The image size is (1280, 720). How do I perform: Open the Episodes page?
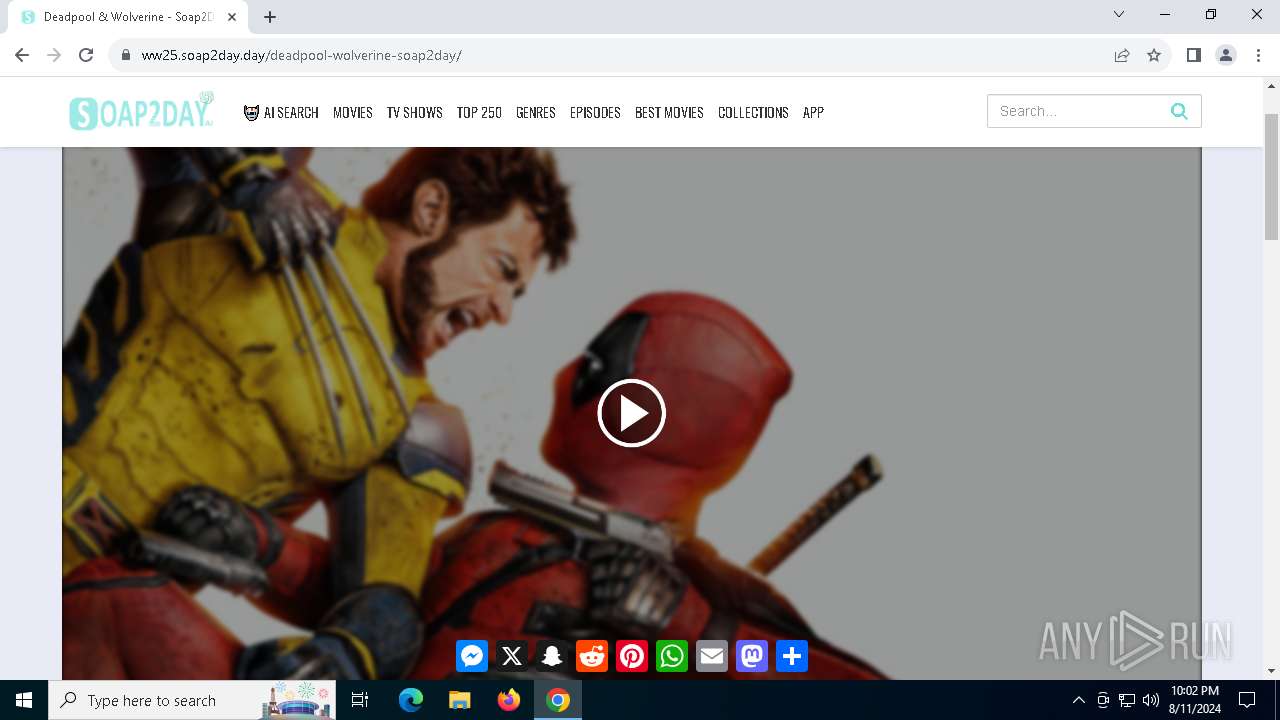pos(595,112)
